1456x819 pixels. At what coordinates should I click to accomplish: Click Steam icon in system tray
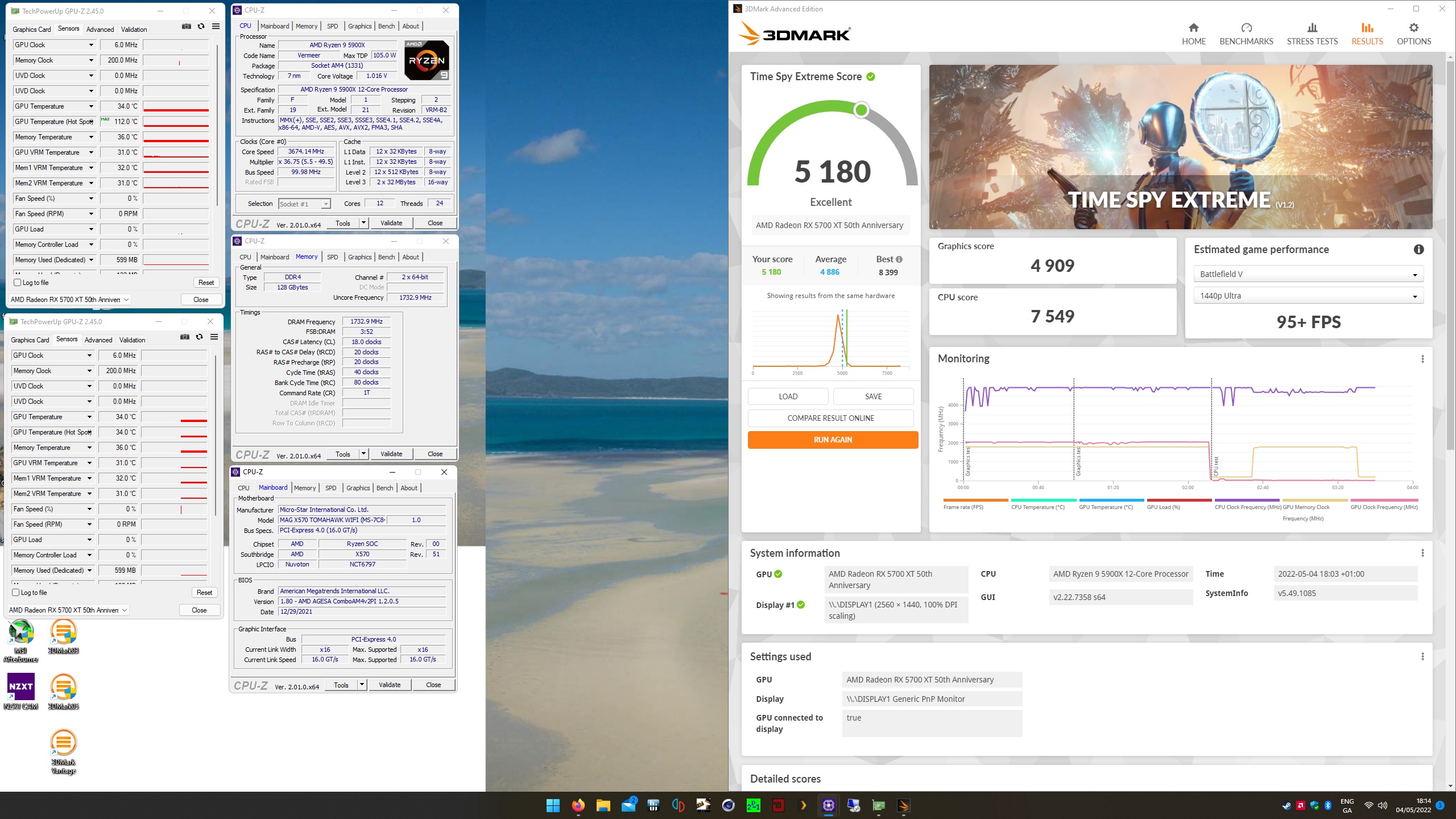[1286, 805]
